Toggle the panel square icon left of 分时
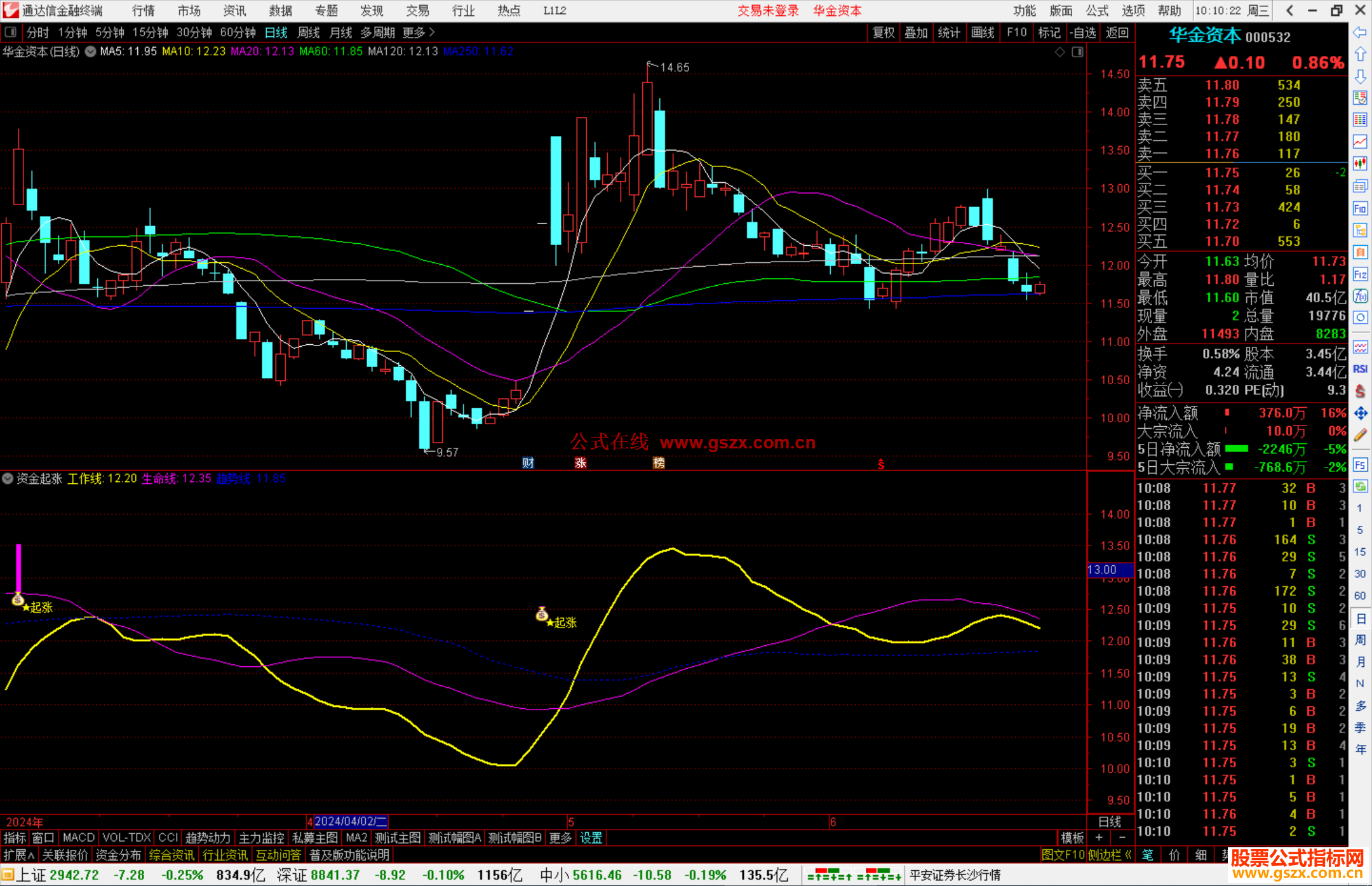This screenshot has width=1372, height=886. coord(11,32)
